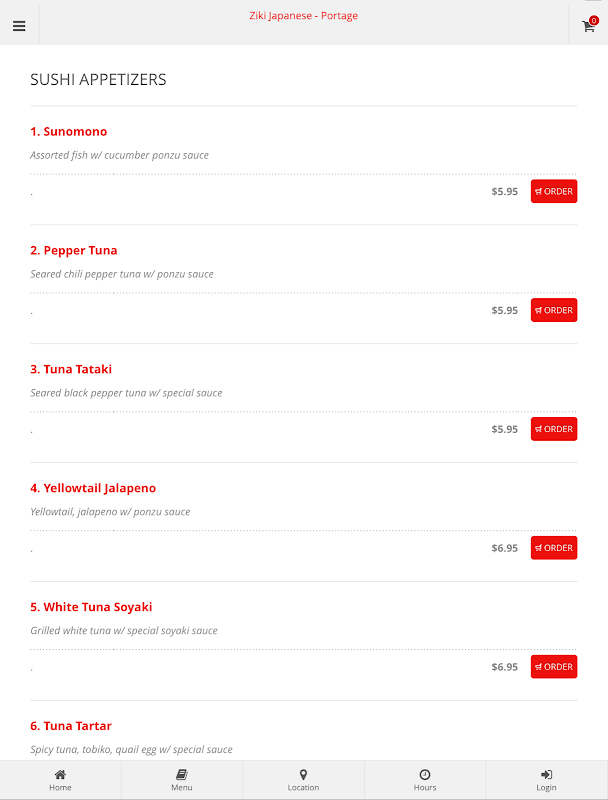
Task: Go to Home in bottom bar
Action: tap(60, 780)
